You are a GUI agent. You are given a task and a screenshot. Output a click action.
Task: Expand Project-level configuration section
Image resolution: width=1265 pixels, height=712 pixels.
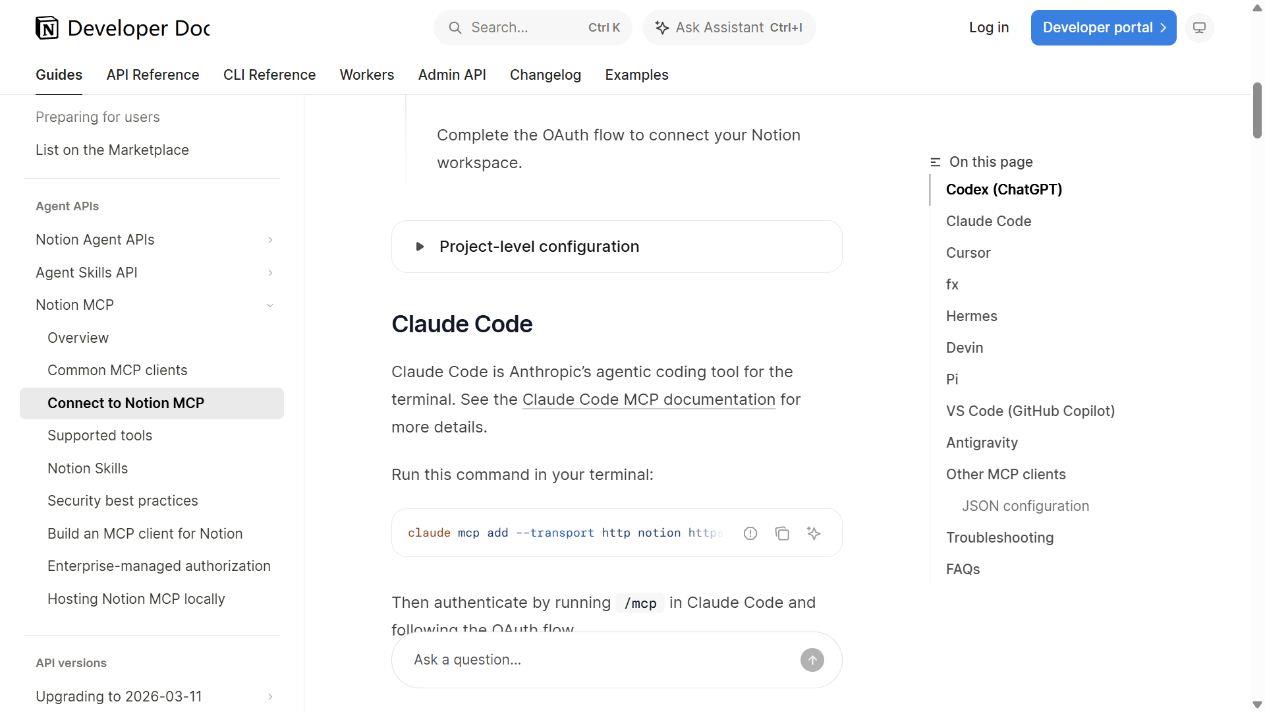pos(617,247)
